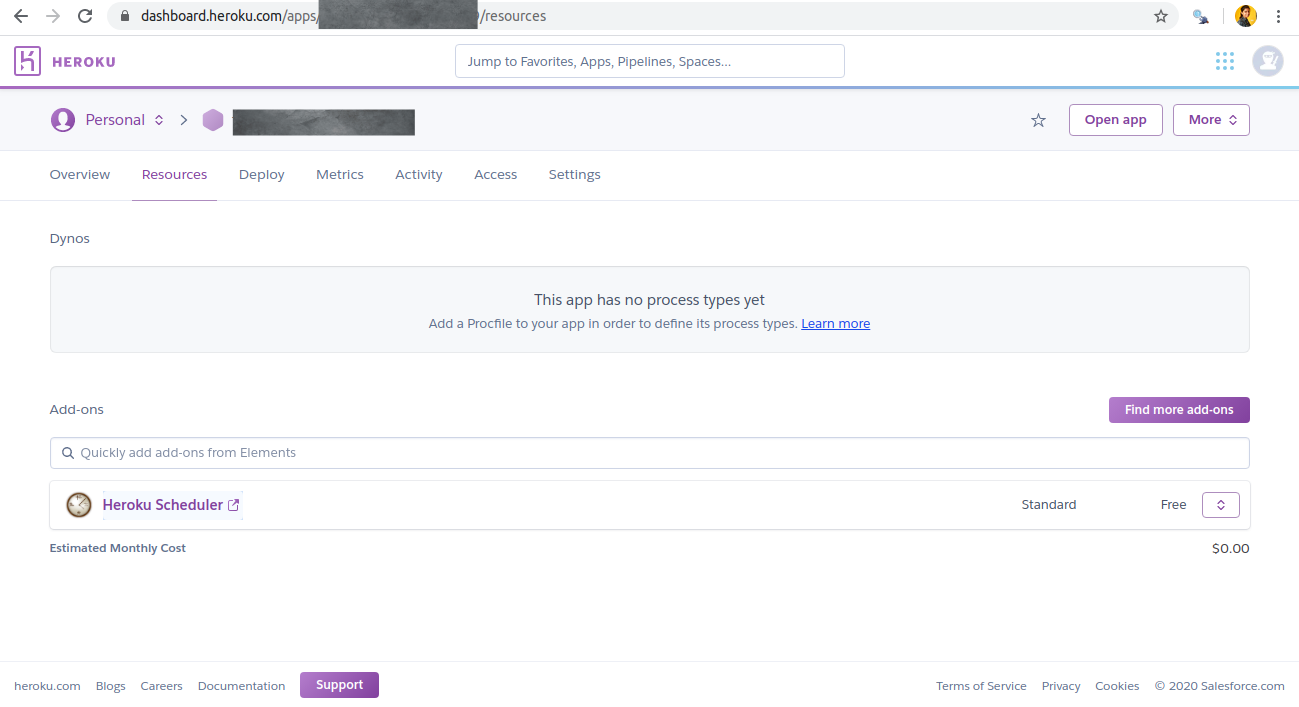This screenshot has height=707, width=1299.
Task: Expand the Personal account switcher
Action: 158,120
